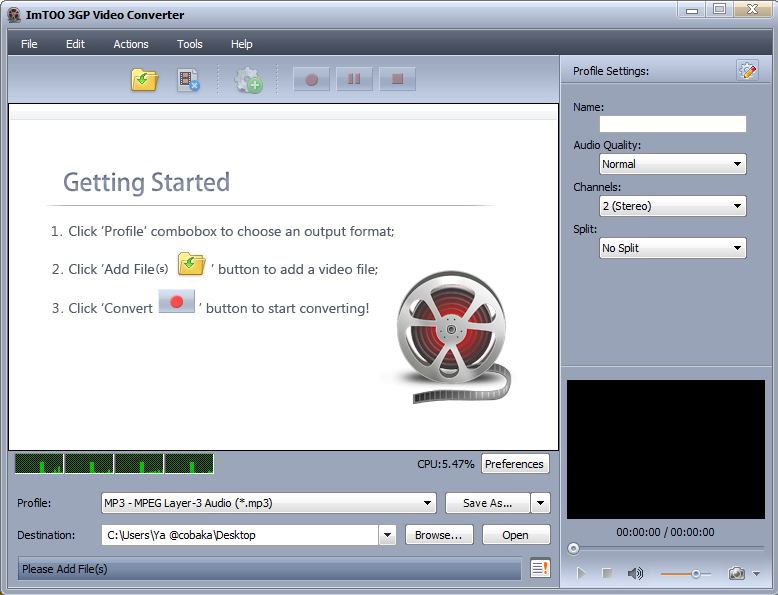Click the Stop conversion toolbar button
The image size is (778, 595).
[x=397, y=79]
